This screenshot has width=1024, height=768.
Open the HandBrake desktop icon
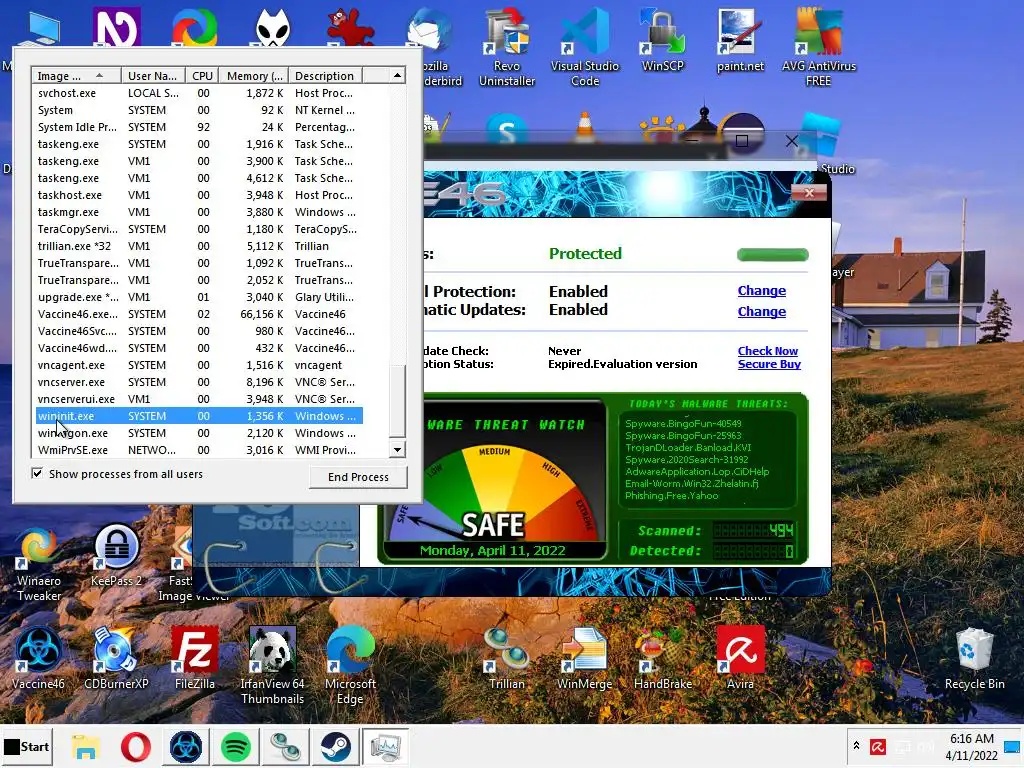pos(663,658)
